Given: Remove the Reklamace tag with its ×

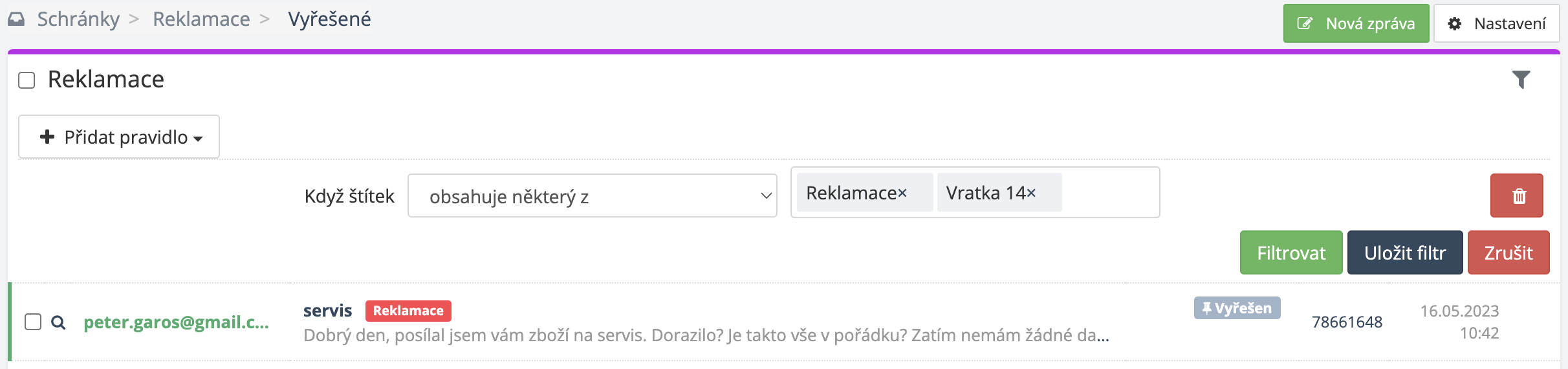Looking at the screenshot, I should tap(902, 193).
